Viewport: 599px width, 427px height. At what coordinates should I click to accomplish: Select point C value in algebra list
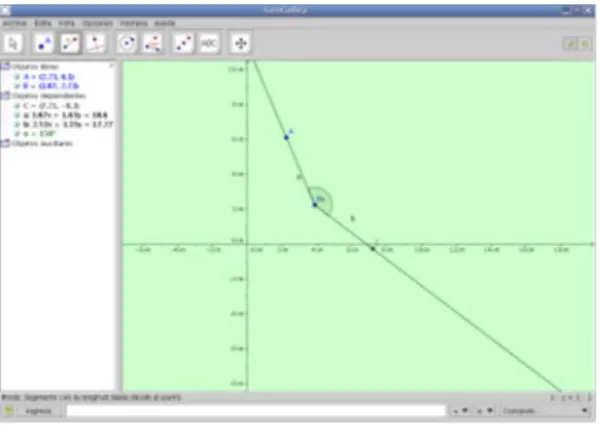click(51, 106)
